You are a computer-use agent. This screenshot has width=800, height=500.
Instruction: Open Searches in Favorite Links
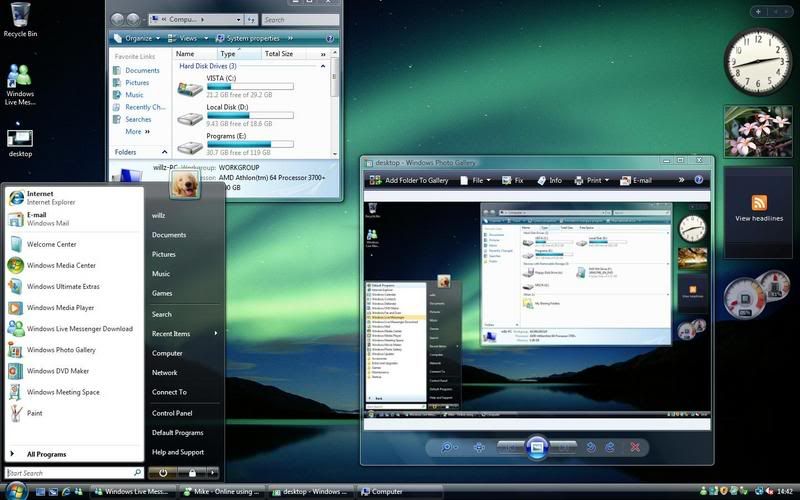tap(132, 119)
